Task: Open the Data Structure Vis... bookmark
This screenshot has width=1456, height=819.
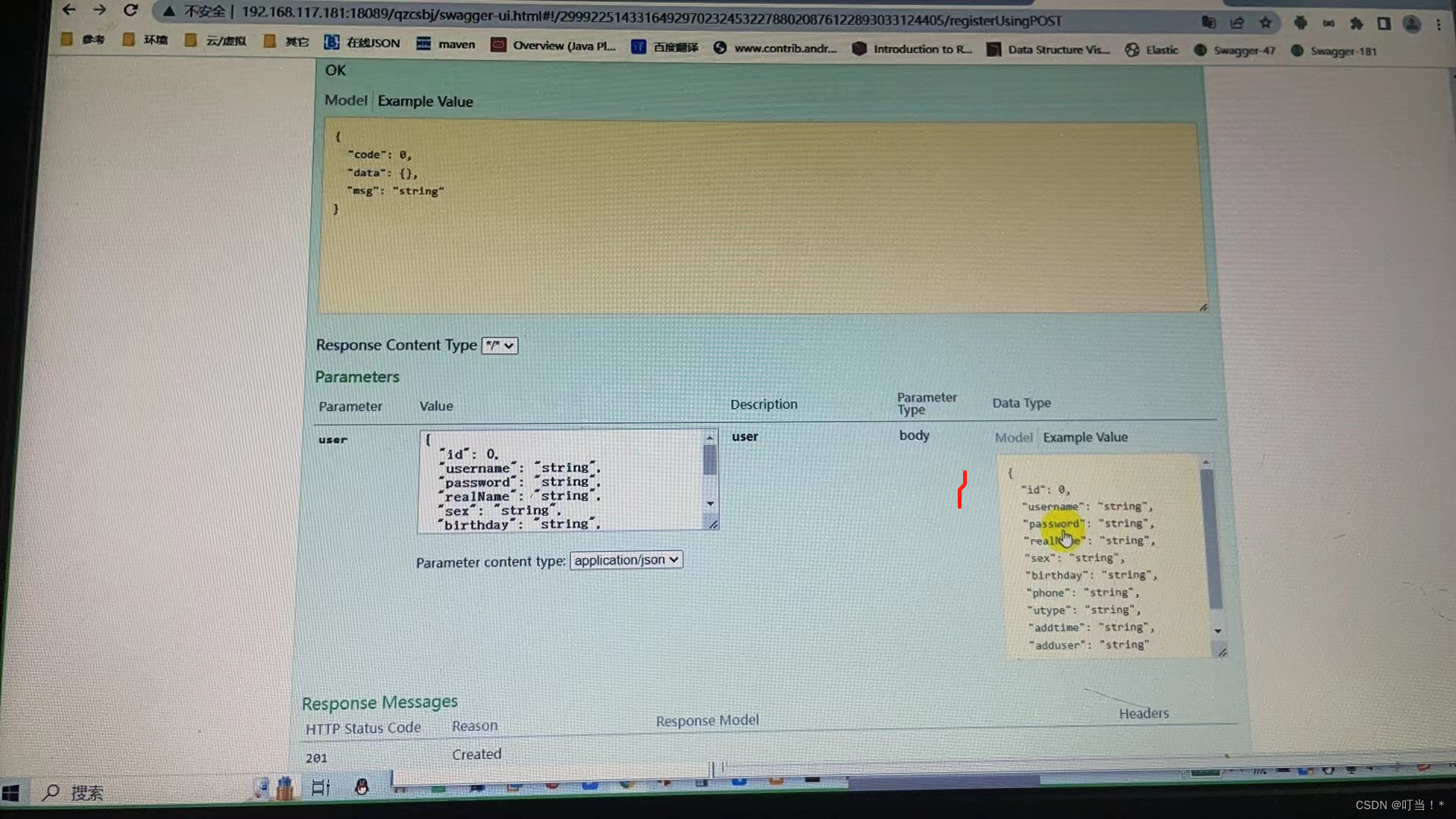Action: [1048, 49]
